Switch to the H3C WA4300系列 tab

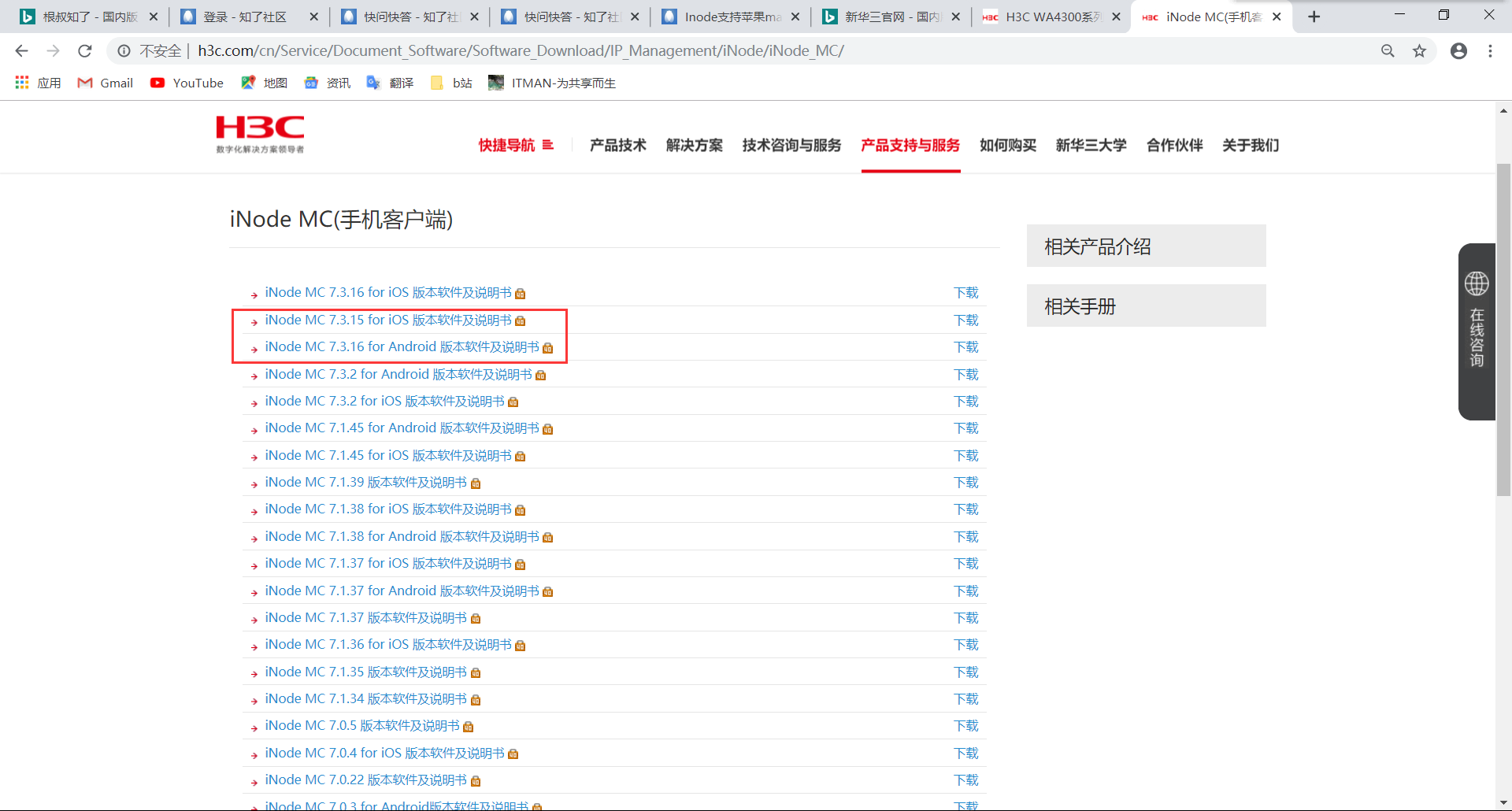(x=1051, y=17)
